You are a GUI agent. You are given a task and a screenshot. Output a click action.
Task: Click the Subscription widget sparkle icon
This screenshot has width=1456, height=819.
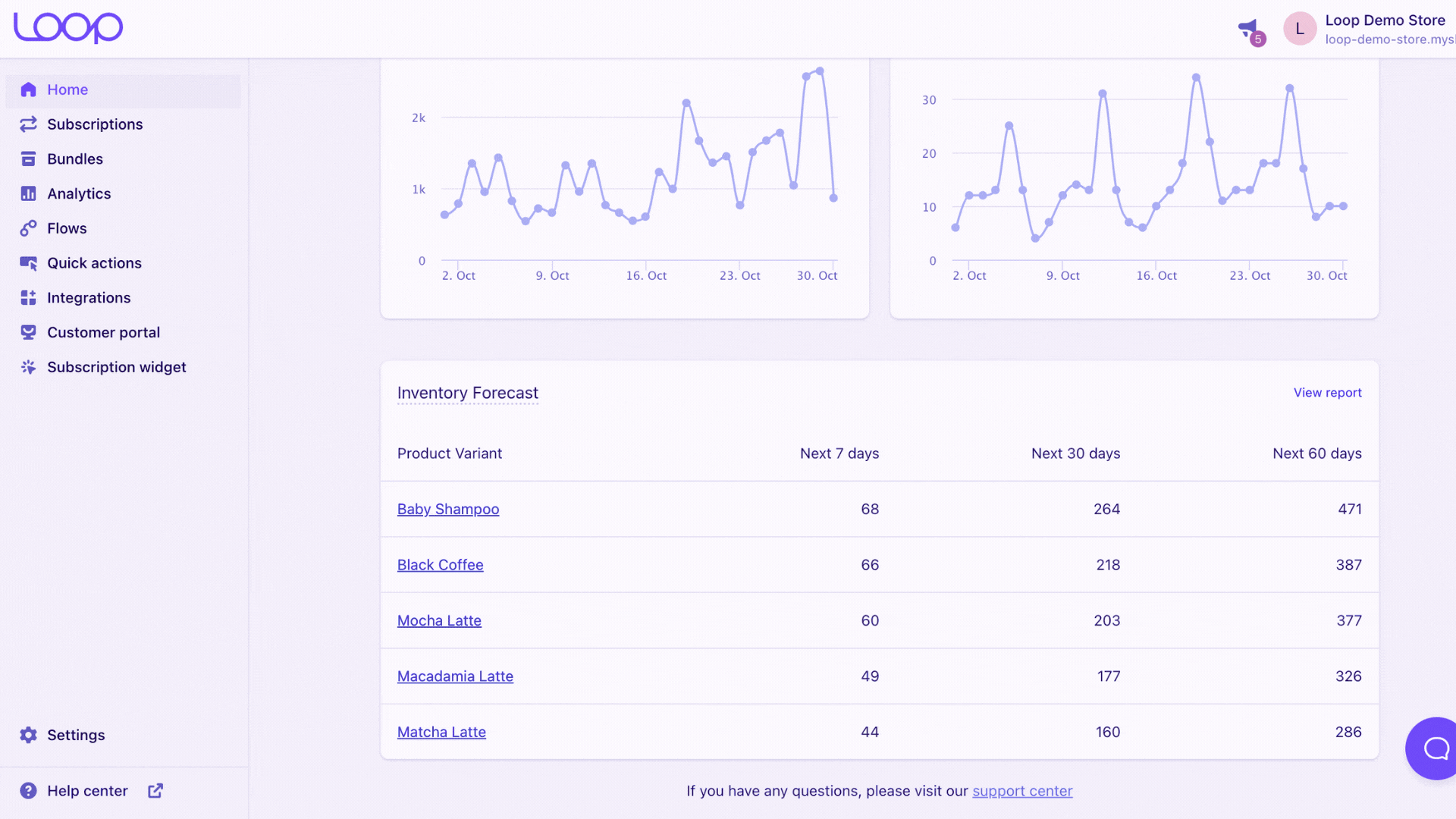coord(28,367)
